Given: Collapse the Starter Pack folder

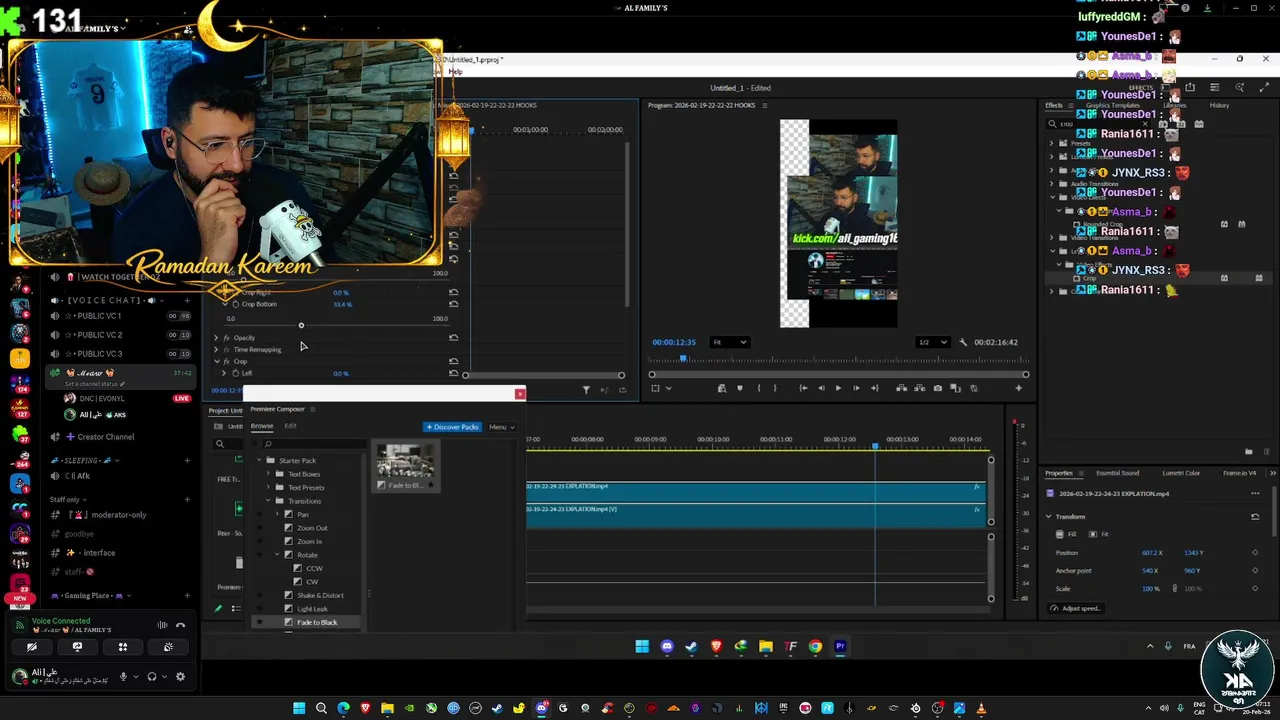Looking at the screenshot, I should [259, 461].
